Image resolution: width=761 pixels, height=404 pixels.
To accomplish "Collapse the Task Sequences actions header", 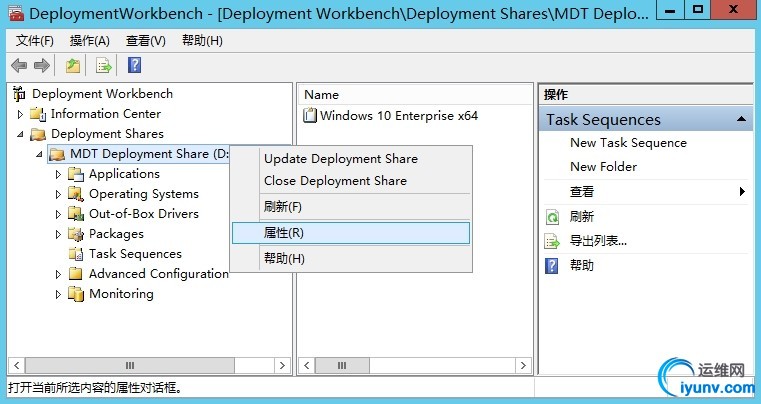I will tap(743, 120).
